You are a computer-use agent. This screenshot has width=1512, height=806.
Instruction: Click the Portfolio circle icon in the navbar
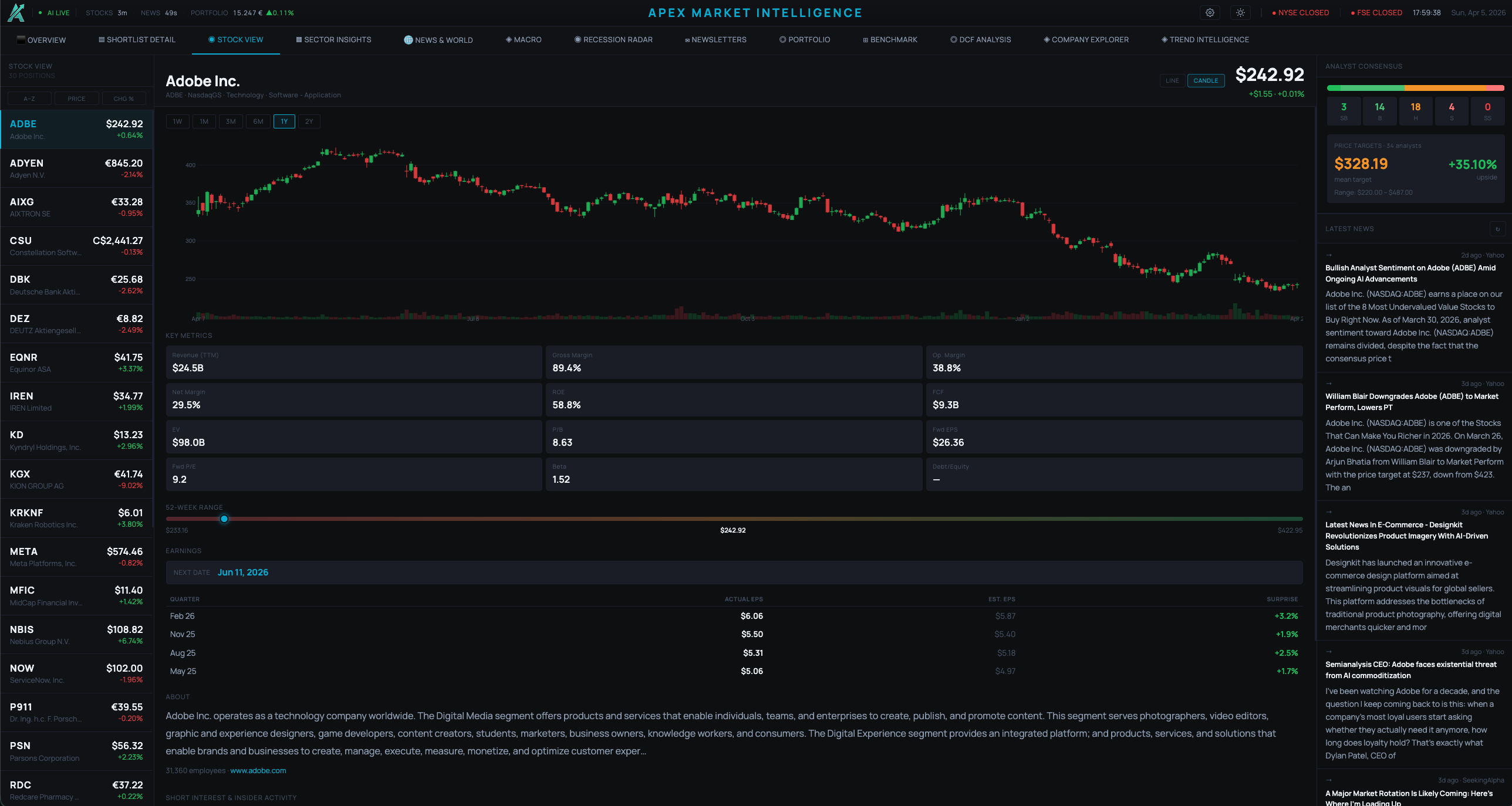click(x=782, y=40)
